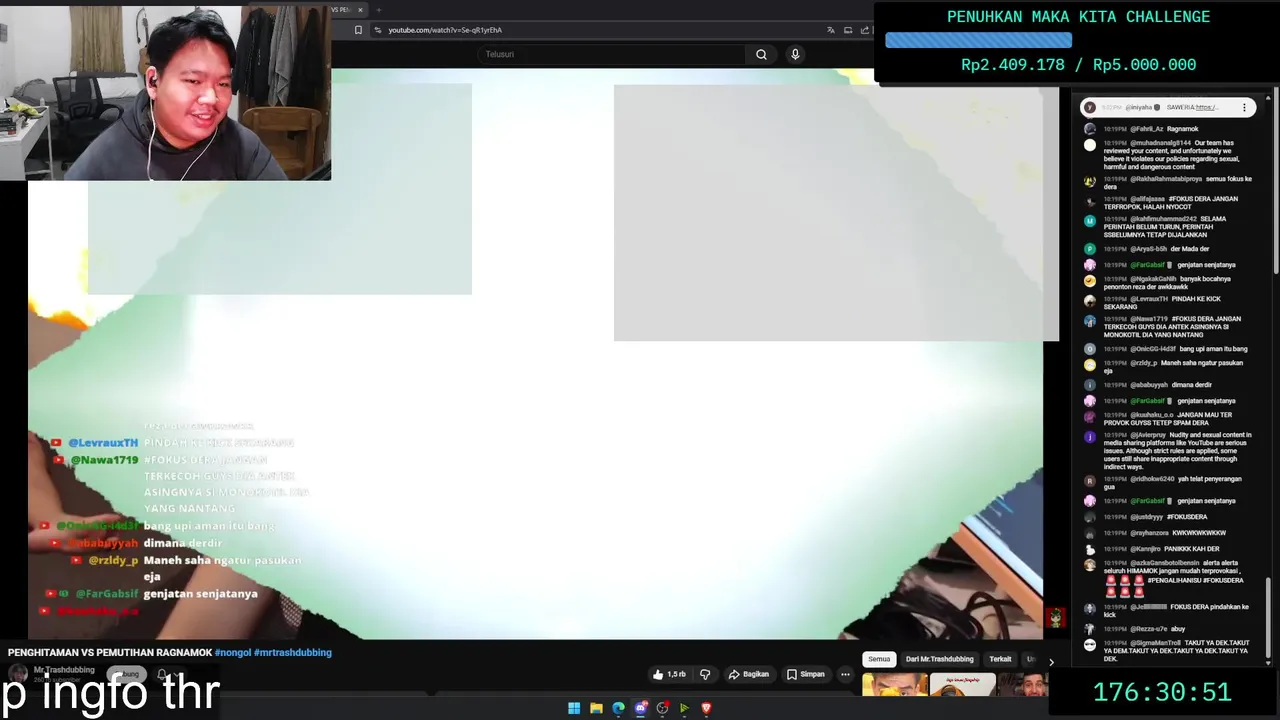Open a new browser tab with plus
Image resolution: width=1280 pixels, height=720 pixels.
(378, 10)
